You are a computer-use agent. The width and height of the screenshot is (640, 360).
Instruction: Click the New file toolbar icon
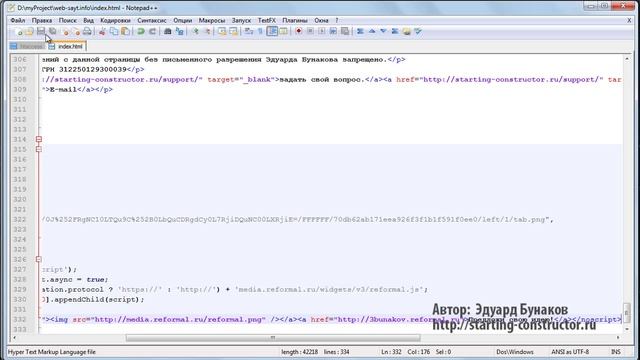coord(18,31)
